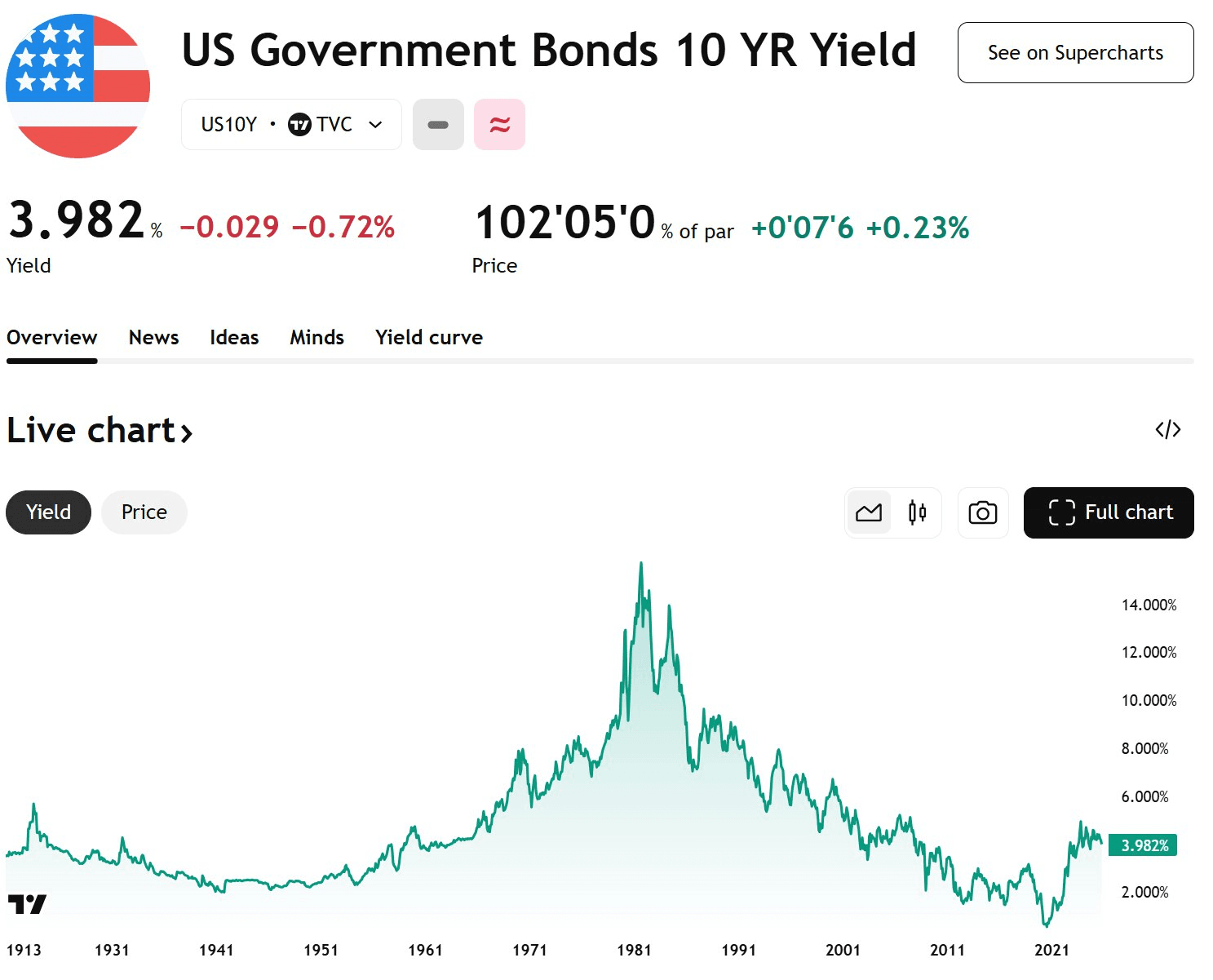Viewport: 1213px width, 980px height.
Task: Switch to area chart style icon
Action: (869, 512)
